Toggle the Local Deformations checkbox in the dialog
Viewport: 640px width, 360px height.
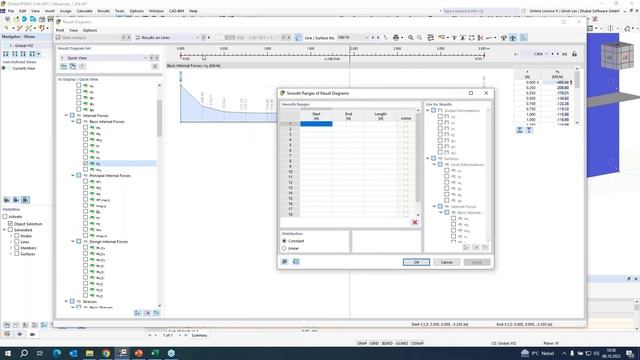tap(440, 164)
